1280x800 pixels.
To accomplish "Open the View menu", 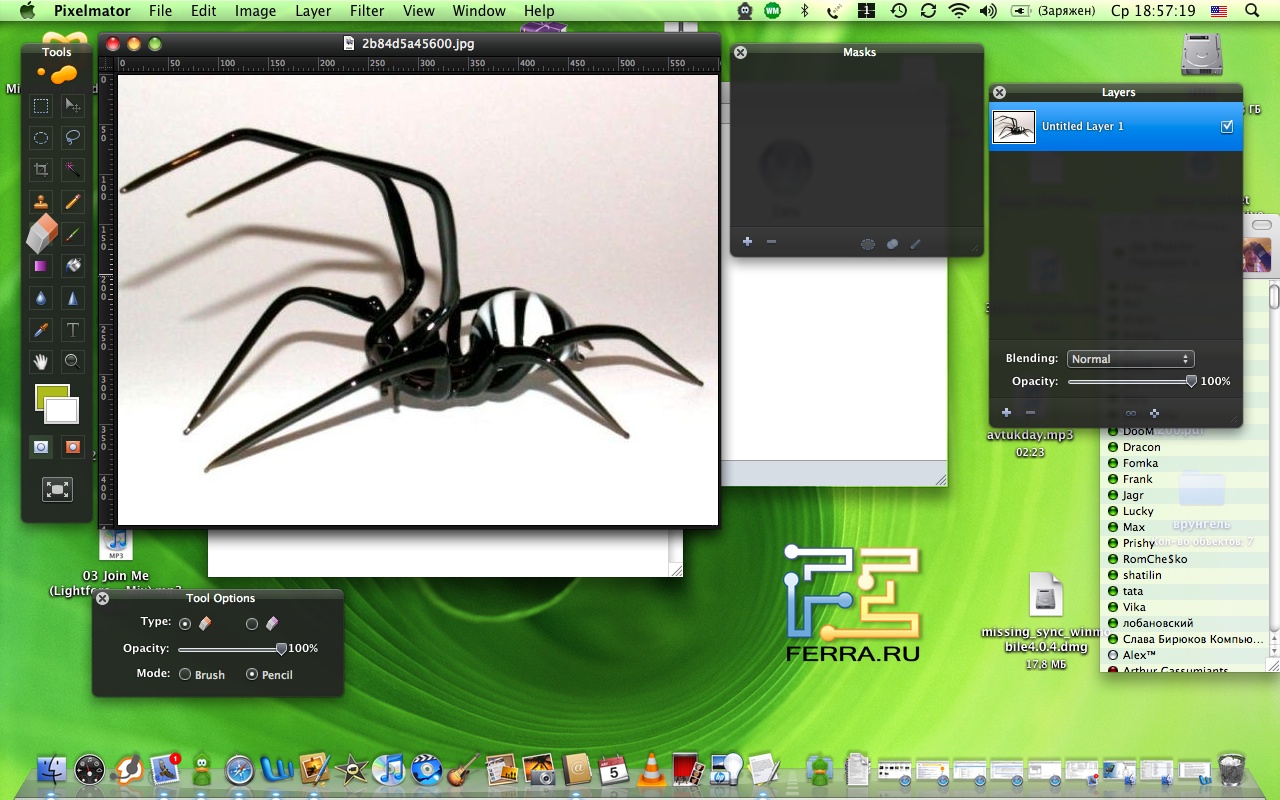I will 418,11.
